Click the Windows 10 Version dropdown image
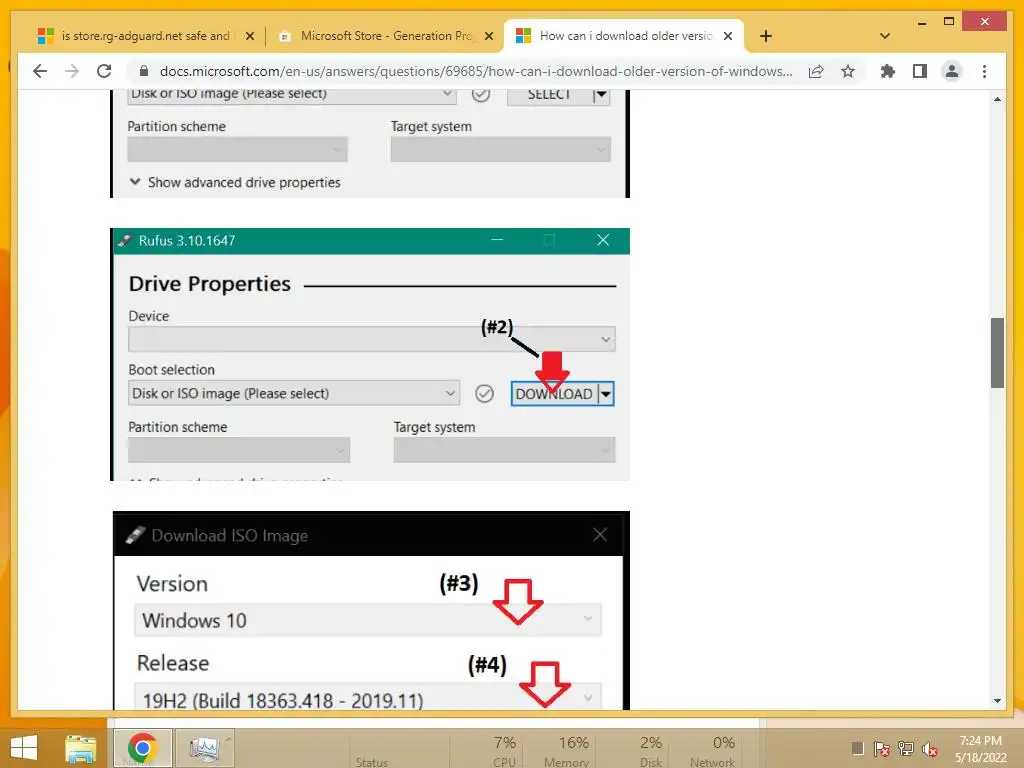Screen dimensions: 1024x768 pyautogui.click(x=368, y=620)
